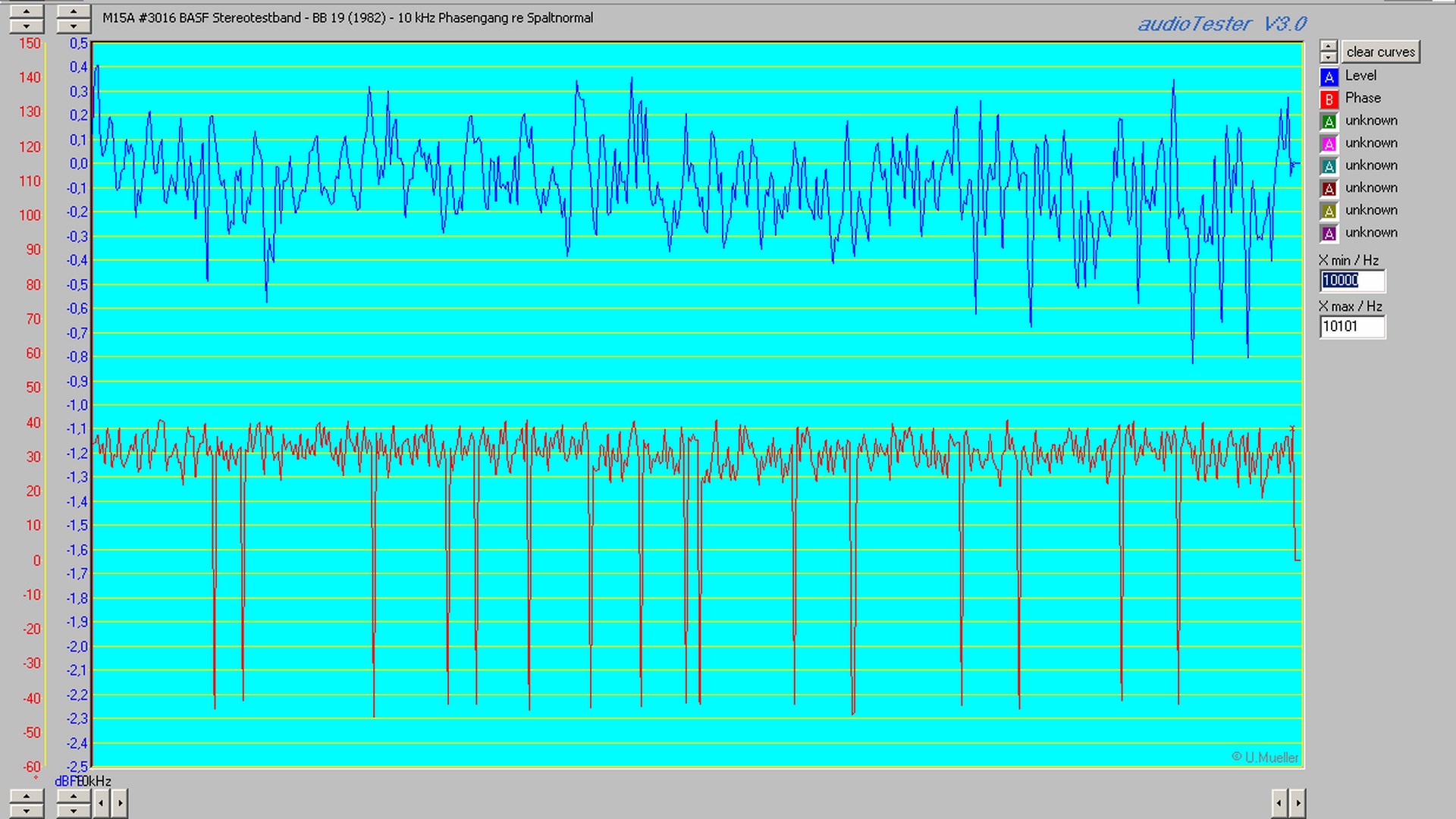Click the teal unknown curve icon
Image resolution: width=1456 pixels, height=819 pixels.
pyautogui.click(x=1329, y=166)
